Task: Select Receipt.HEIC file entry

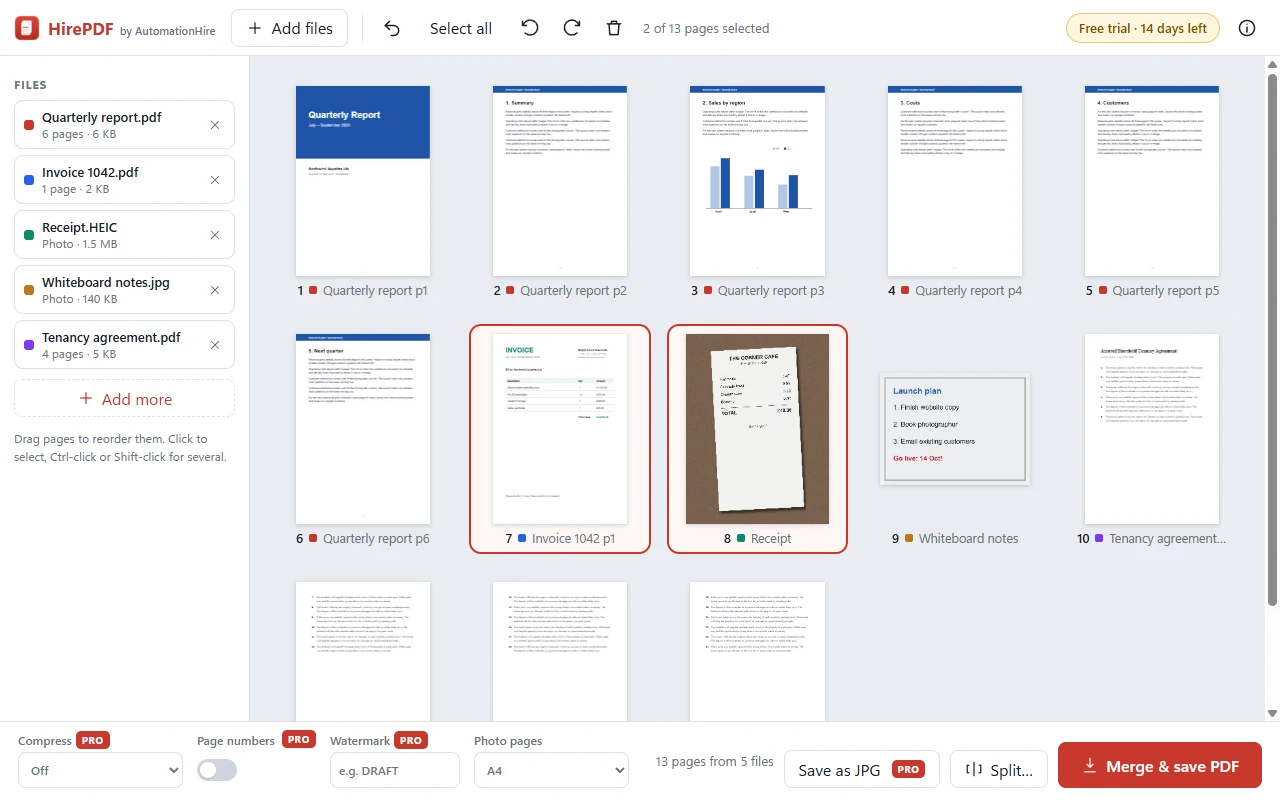Action: tap(124, 235)
